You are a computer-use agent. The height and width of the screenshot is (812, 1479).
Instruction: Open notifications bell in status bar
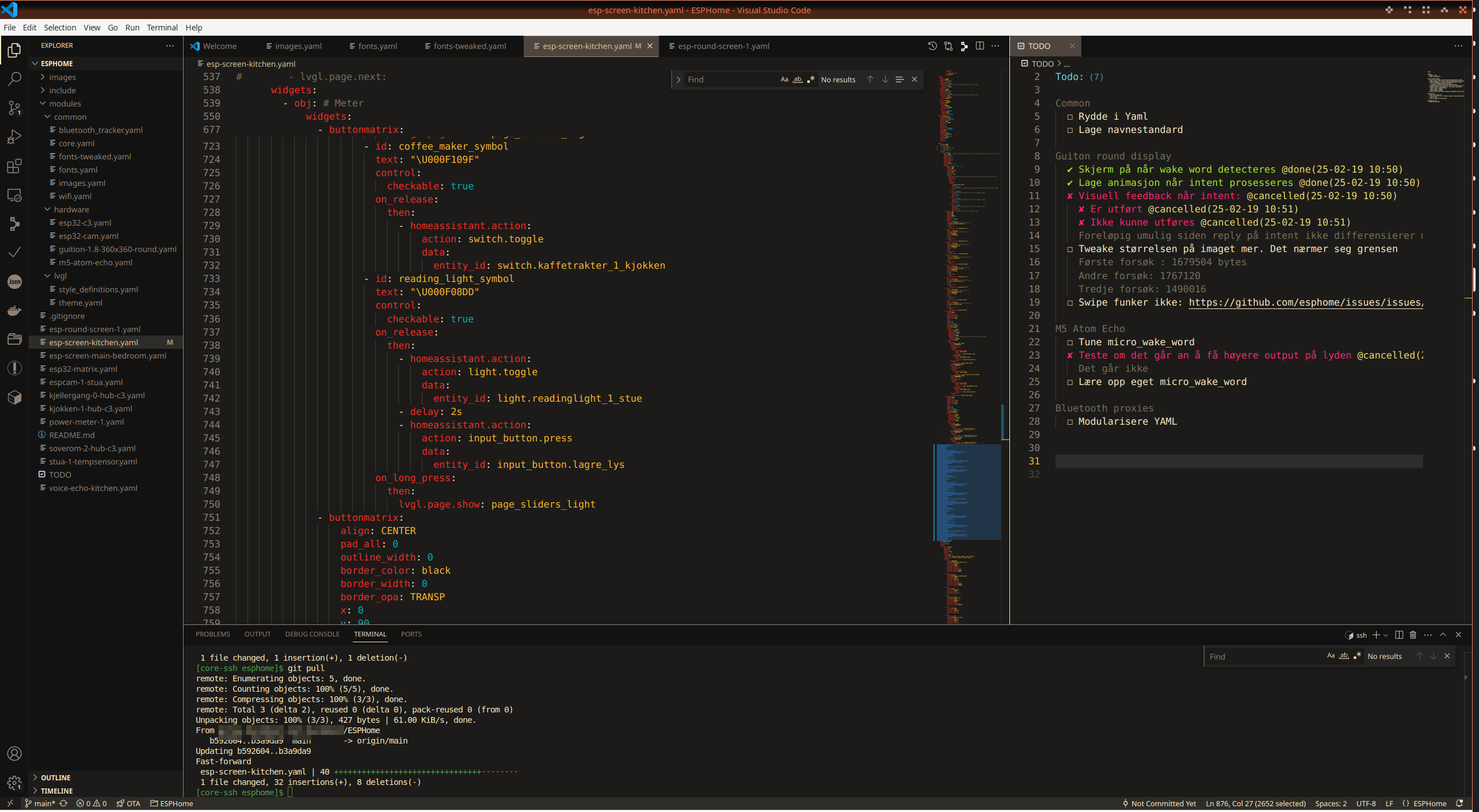[1459, 803]
